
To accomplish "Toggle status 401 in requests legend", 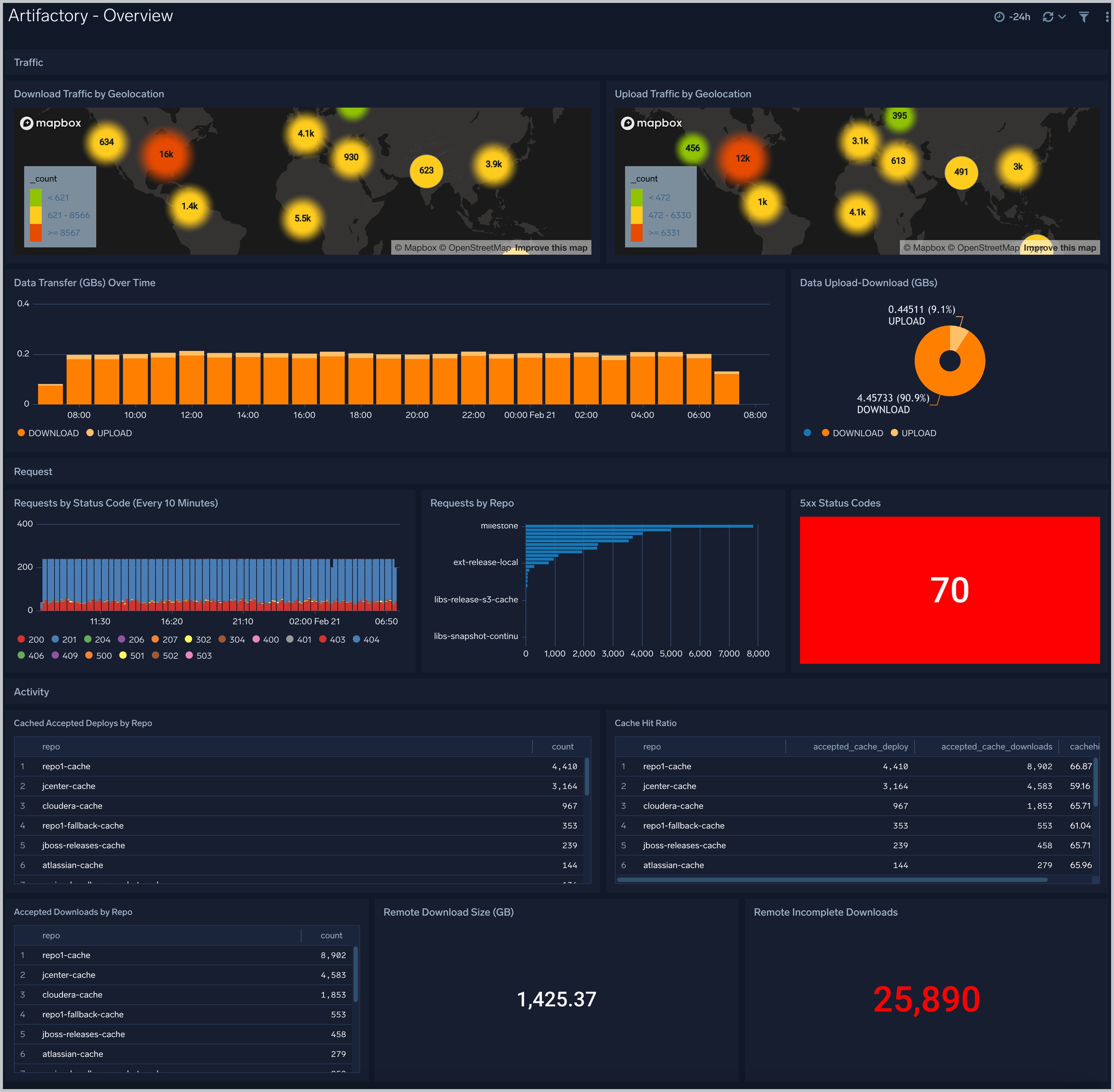I will (299, 639).
